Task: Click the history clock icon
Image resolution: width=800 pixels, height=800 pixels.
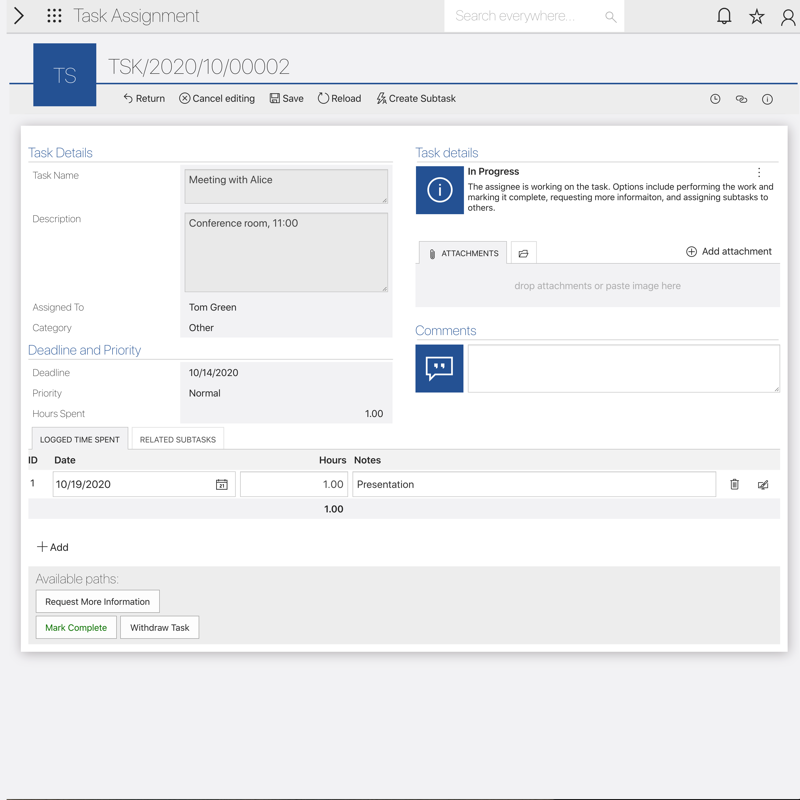Action: point(715,99)
